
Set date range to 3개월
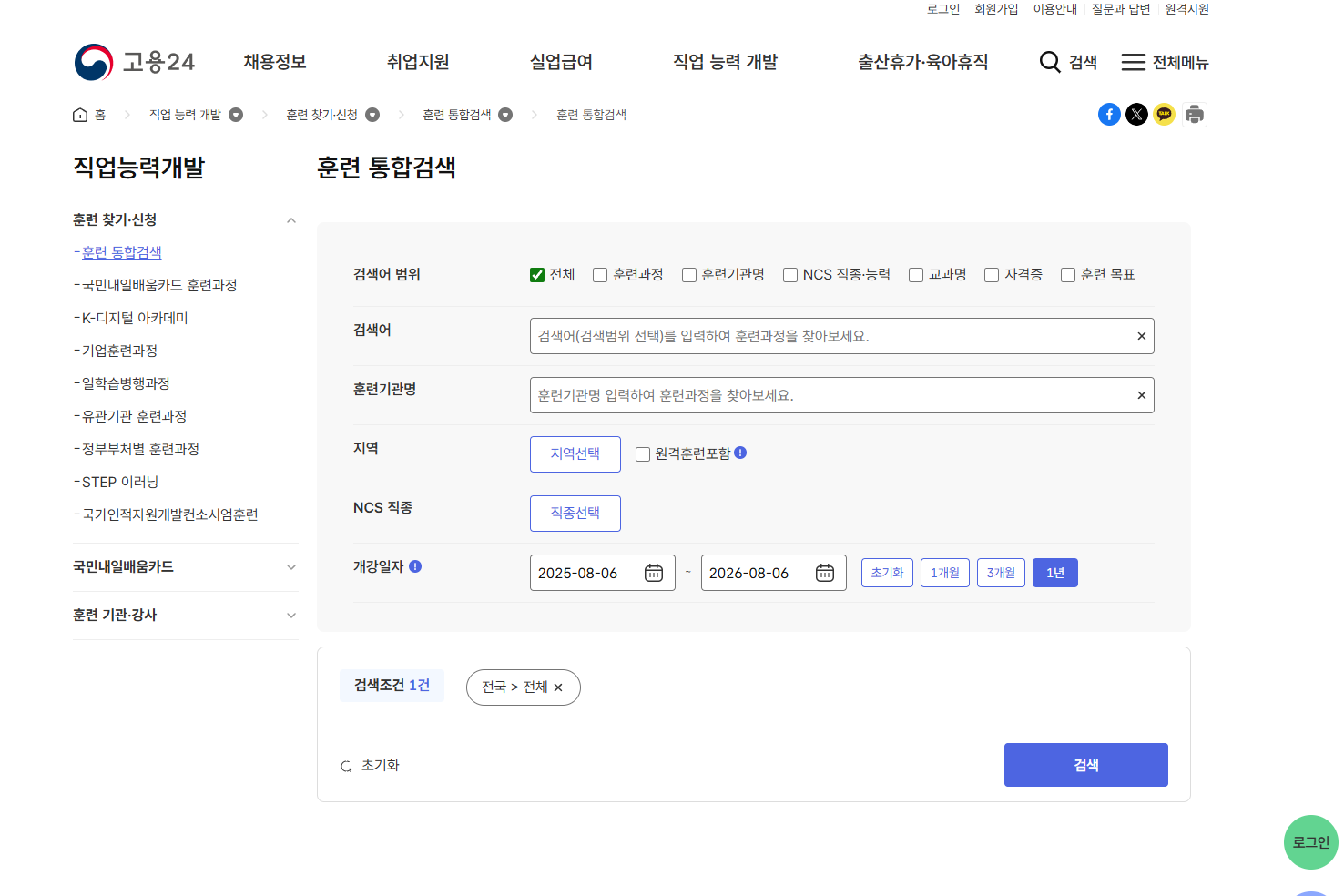click(1002, 573)
